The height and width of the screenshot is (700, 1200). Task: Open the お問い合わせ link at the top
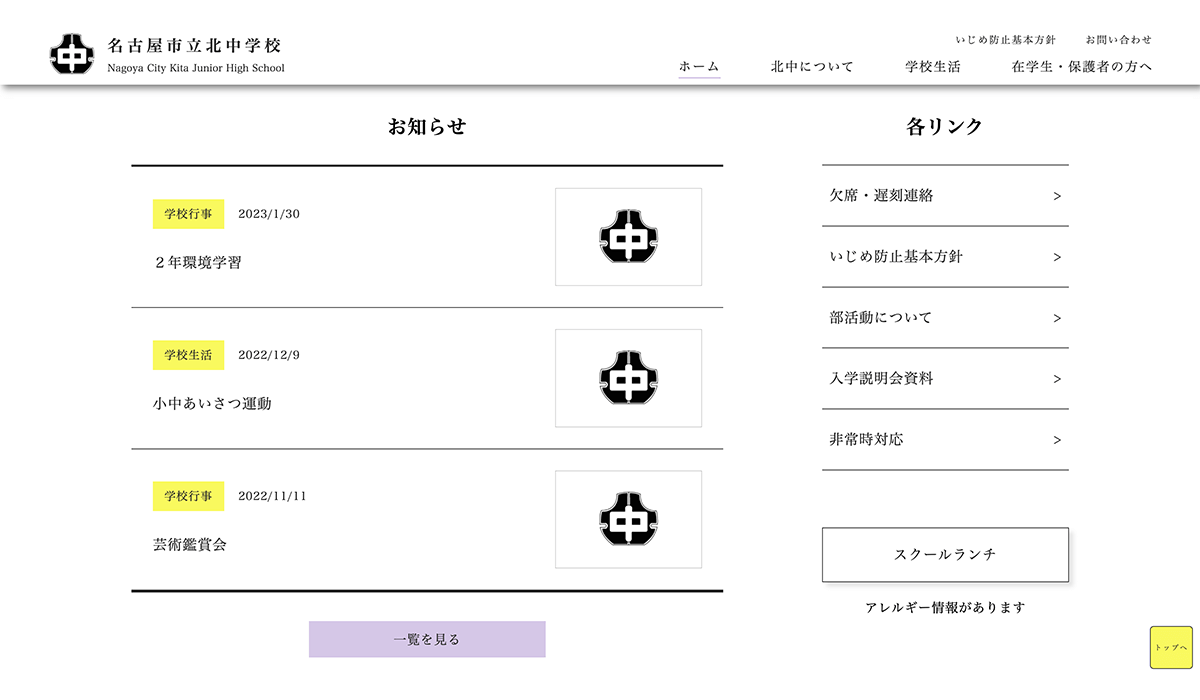[x=1117, y=39]
